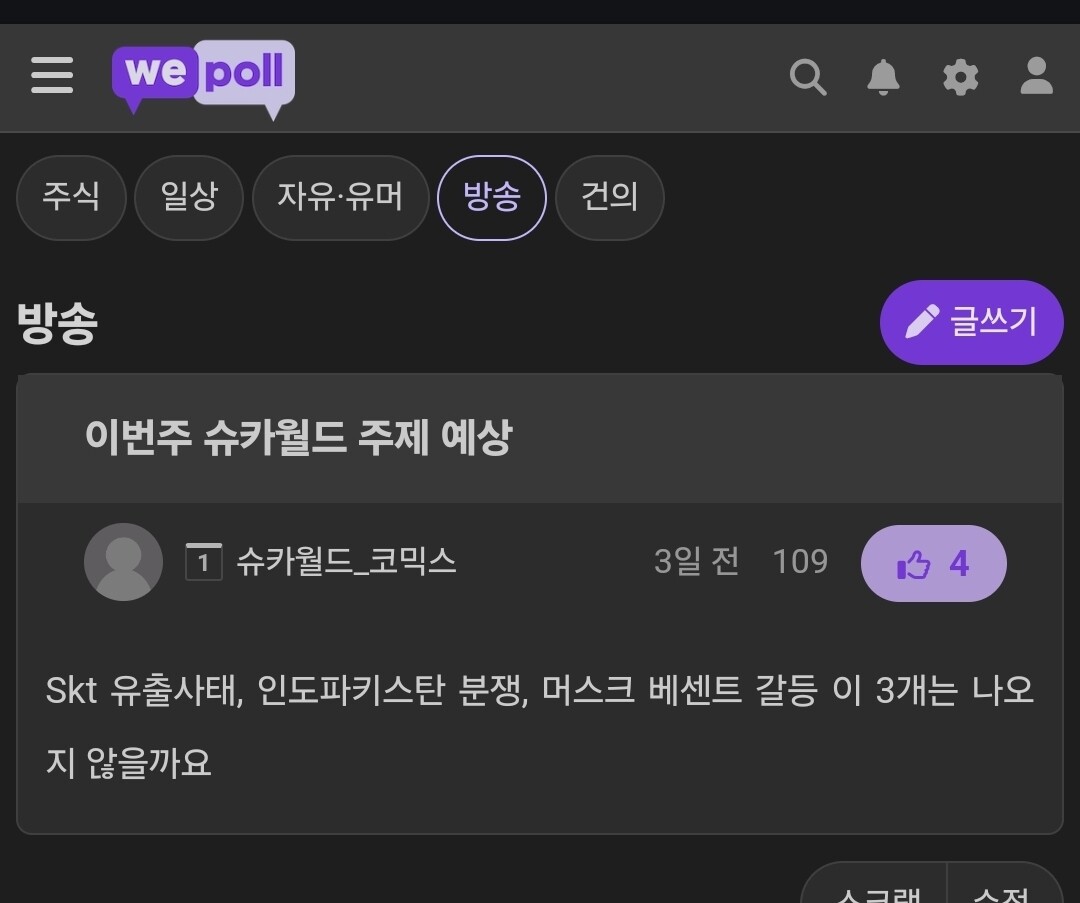Click the 방송 board heading

point(57,324)
